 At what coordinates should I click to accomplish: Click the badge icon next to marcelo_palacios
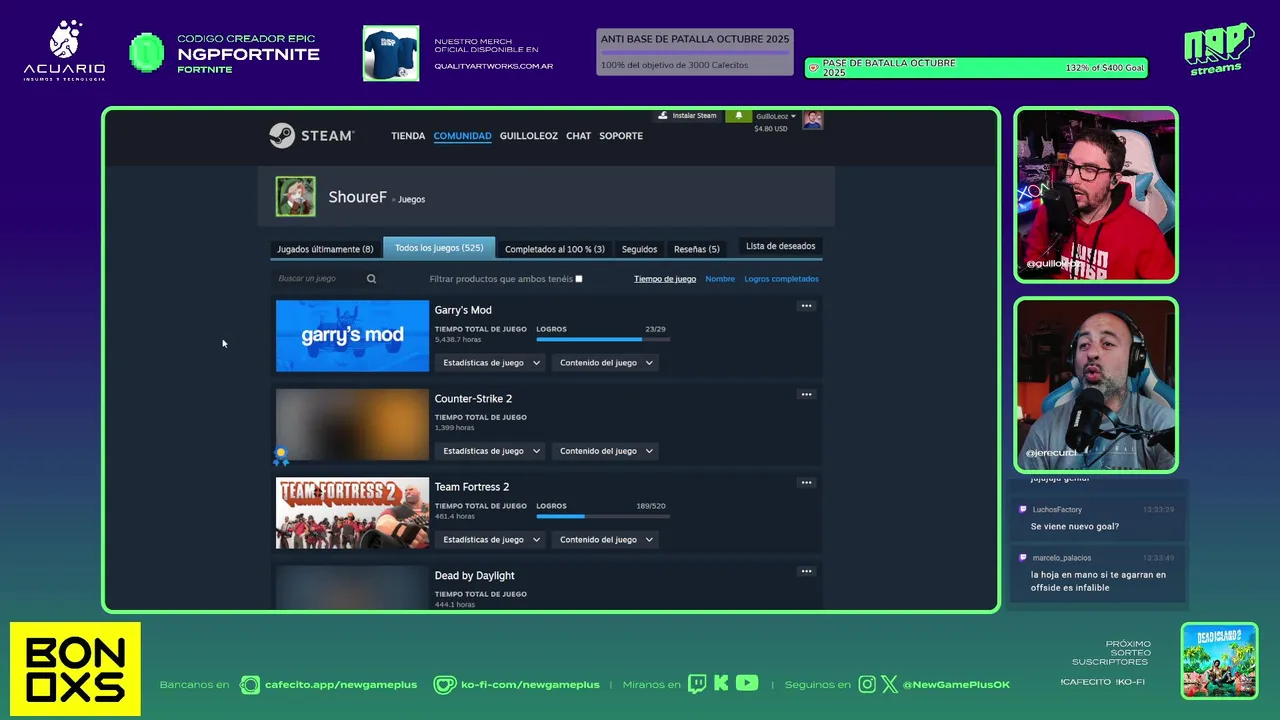click(1023, 557)
